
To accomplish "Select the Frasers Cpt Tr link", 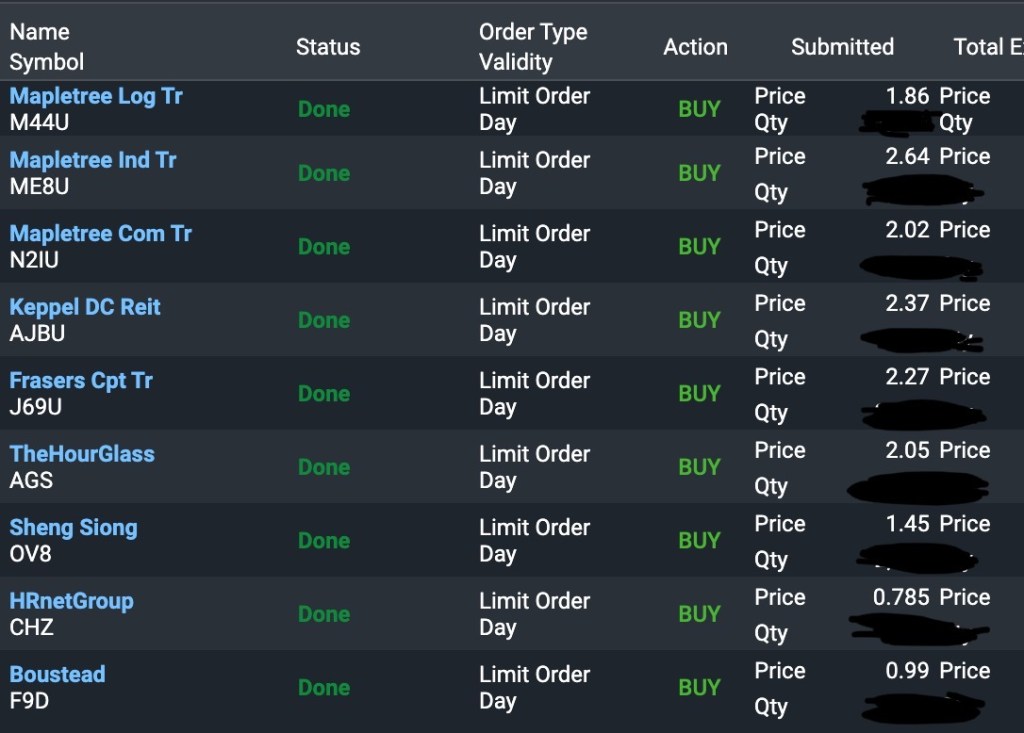I will pyautogui.click(x=81, y=381).
